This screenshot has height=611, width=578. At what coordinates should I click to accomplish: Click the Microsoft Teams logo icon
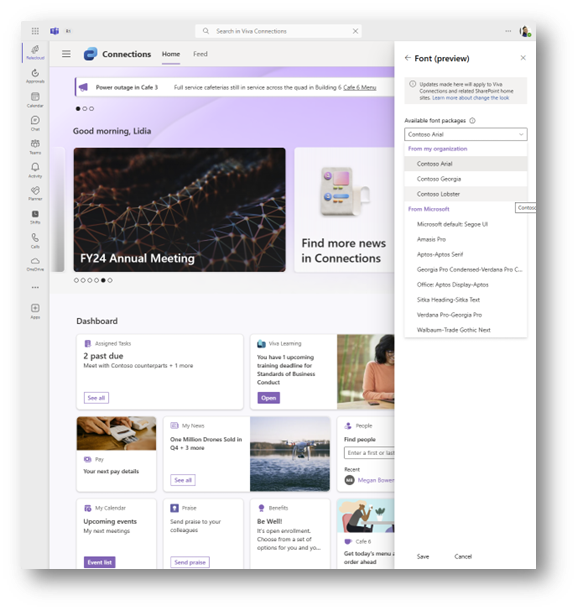[54, 31]
